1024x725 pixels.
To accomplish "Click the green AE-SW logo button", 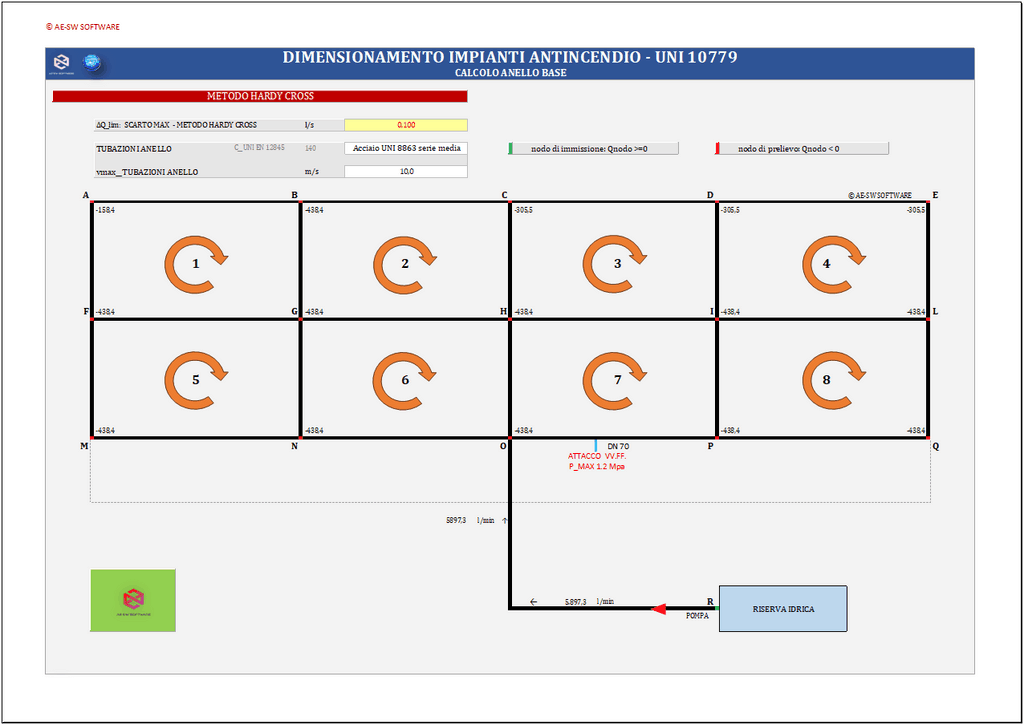I will pyautogui.click(x=133, y=600).
